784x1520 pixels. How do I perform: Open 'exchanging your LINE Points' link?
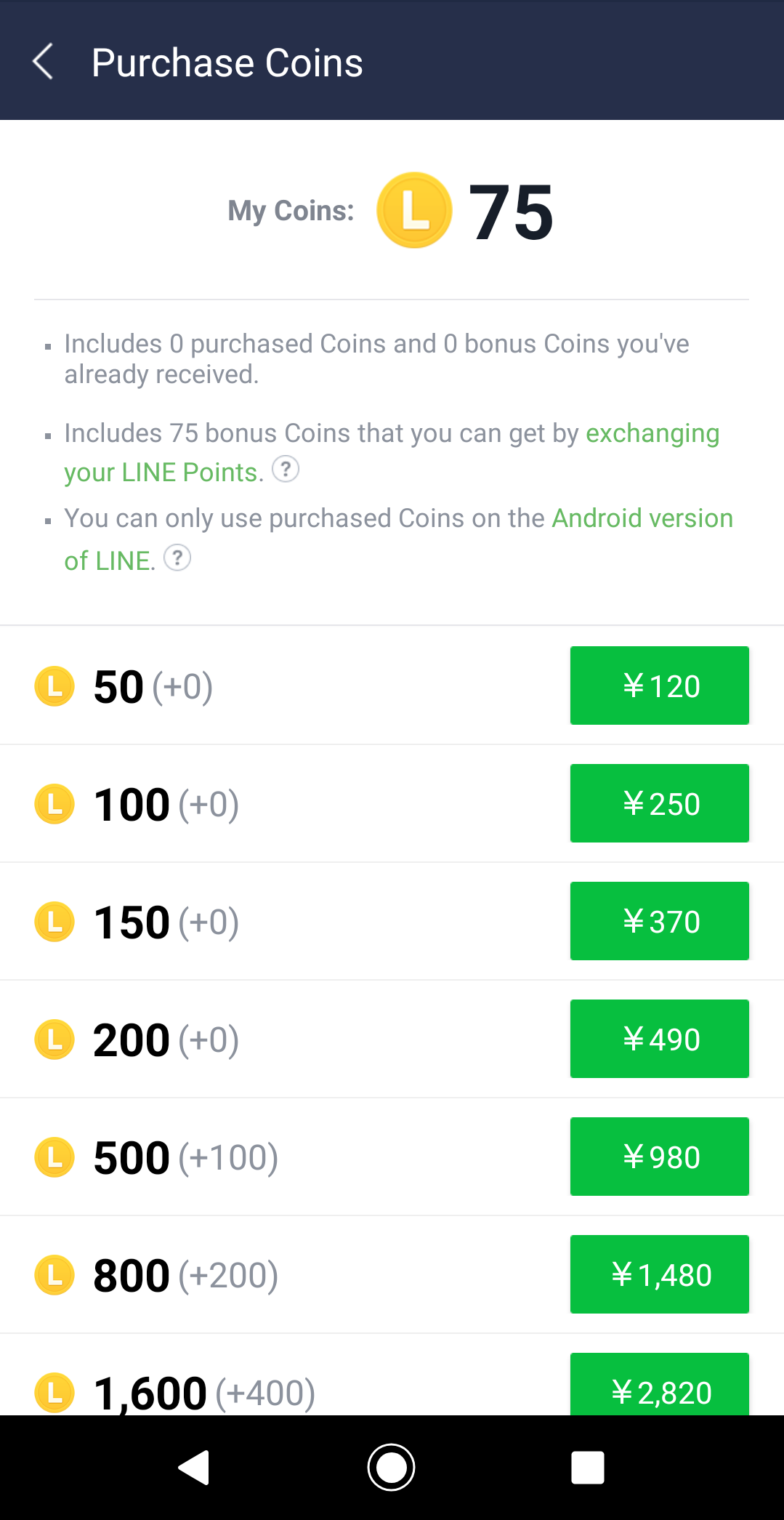point(652,433)
